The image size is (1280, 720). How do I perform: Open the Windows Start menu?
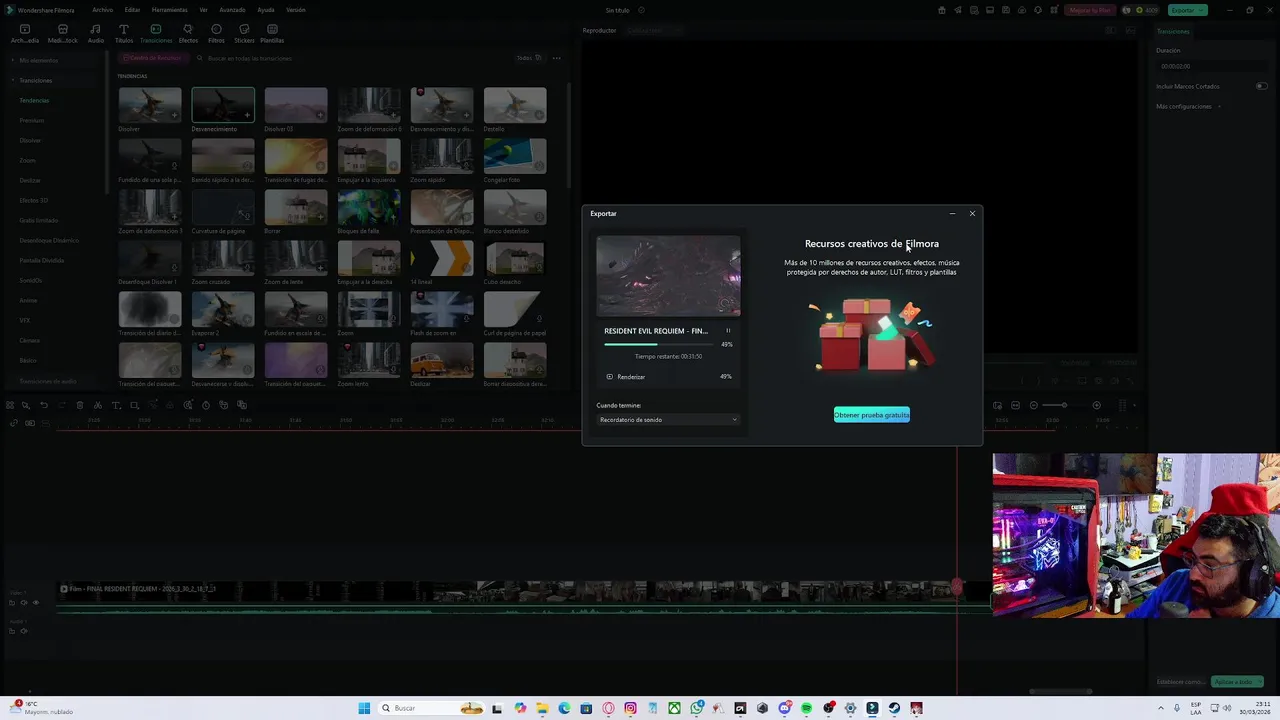point(364,708)
